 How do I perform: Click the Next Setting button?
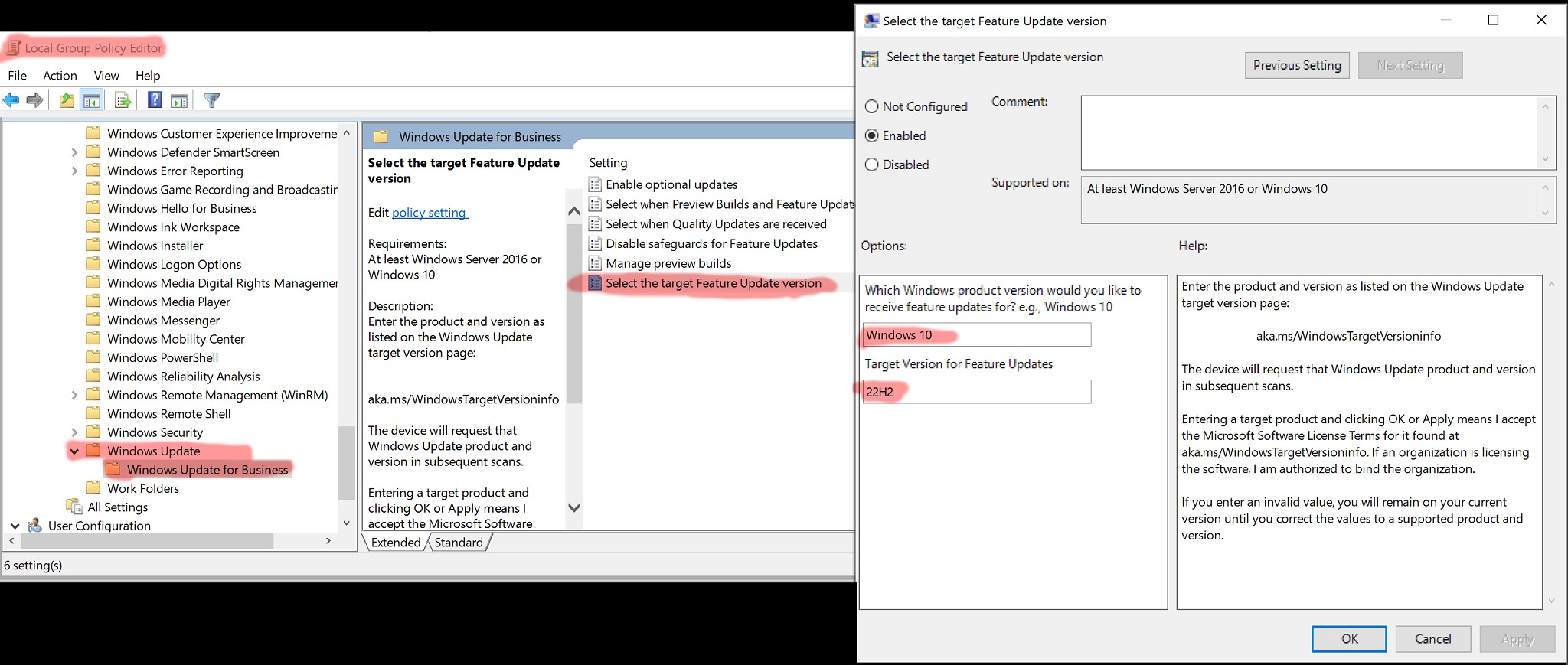1410,65
